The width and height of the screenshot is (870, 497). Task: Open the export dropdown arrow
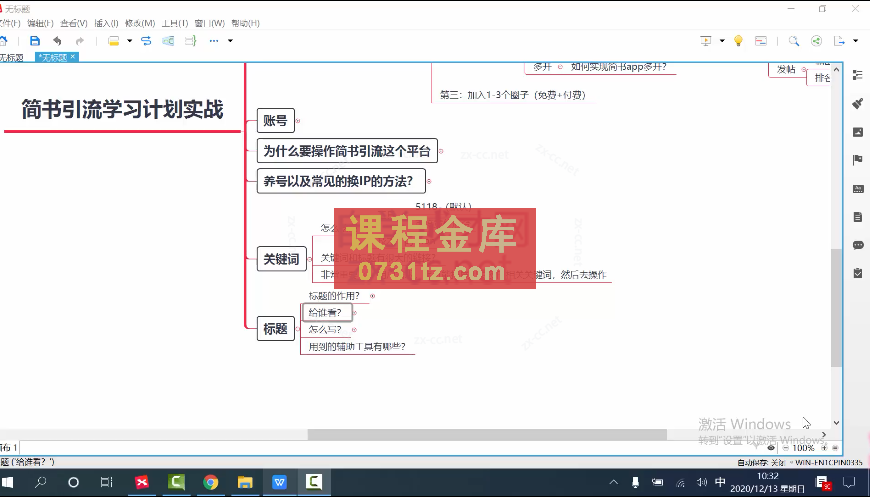point(856,40)
